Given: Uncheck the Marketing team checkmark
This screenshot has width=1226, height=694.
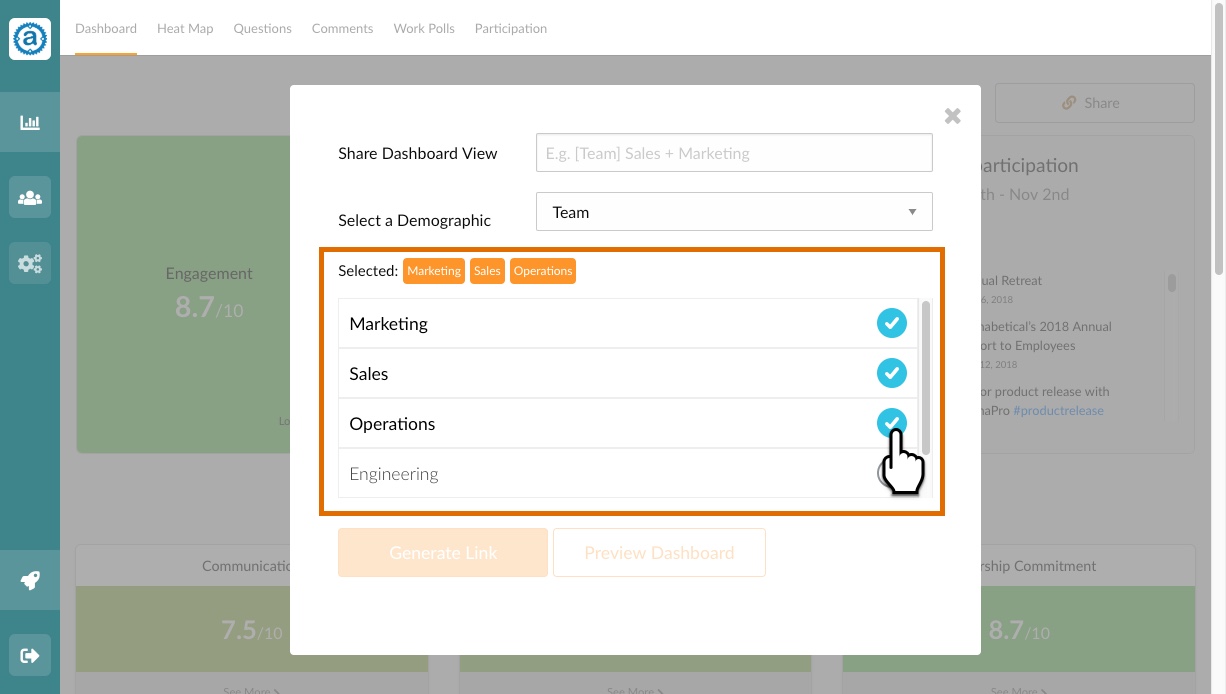Looking at the screenshot, I should coord(892,324).
